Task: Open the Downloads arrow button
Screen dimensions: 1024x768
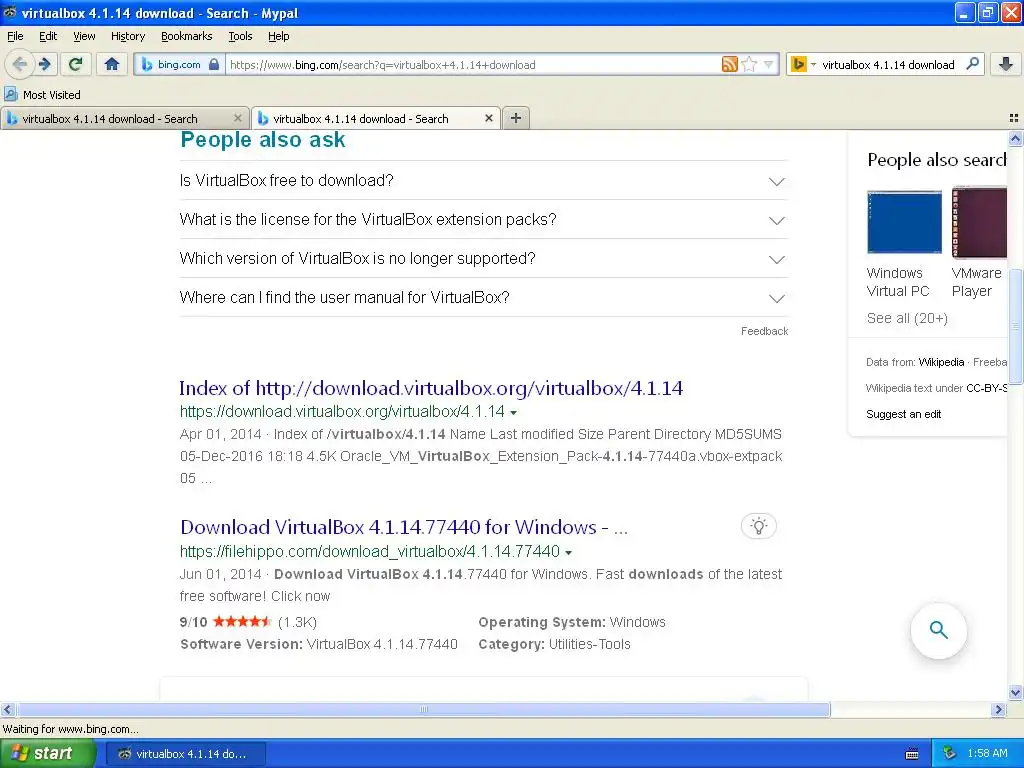Action: click(1006, 64)
